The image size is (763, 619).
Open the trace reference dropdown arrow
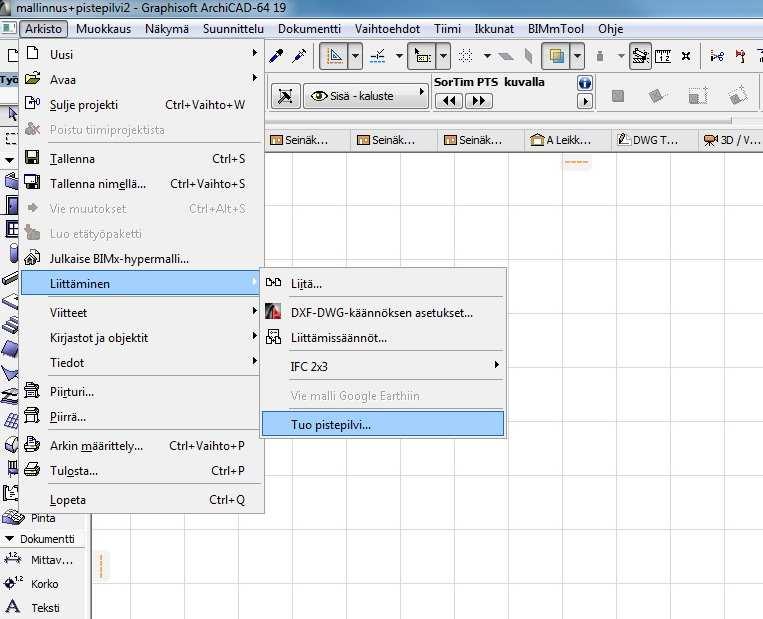coord(577,56)
